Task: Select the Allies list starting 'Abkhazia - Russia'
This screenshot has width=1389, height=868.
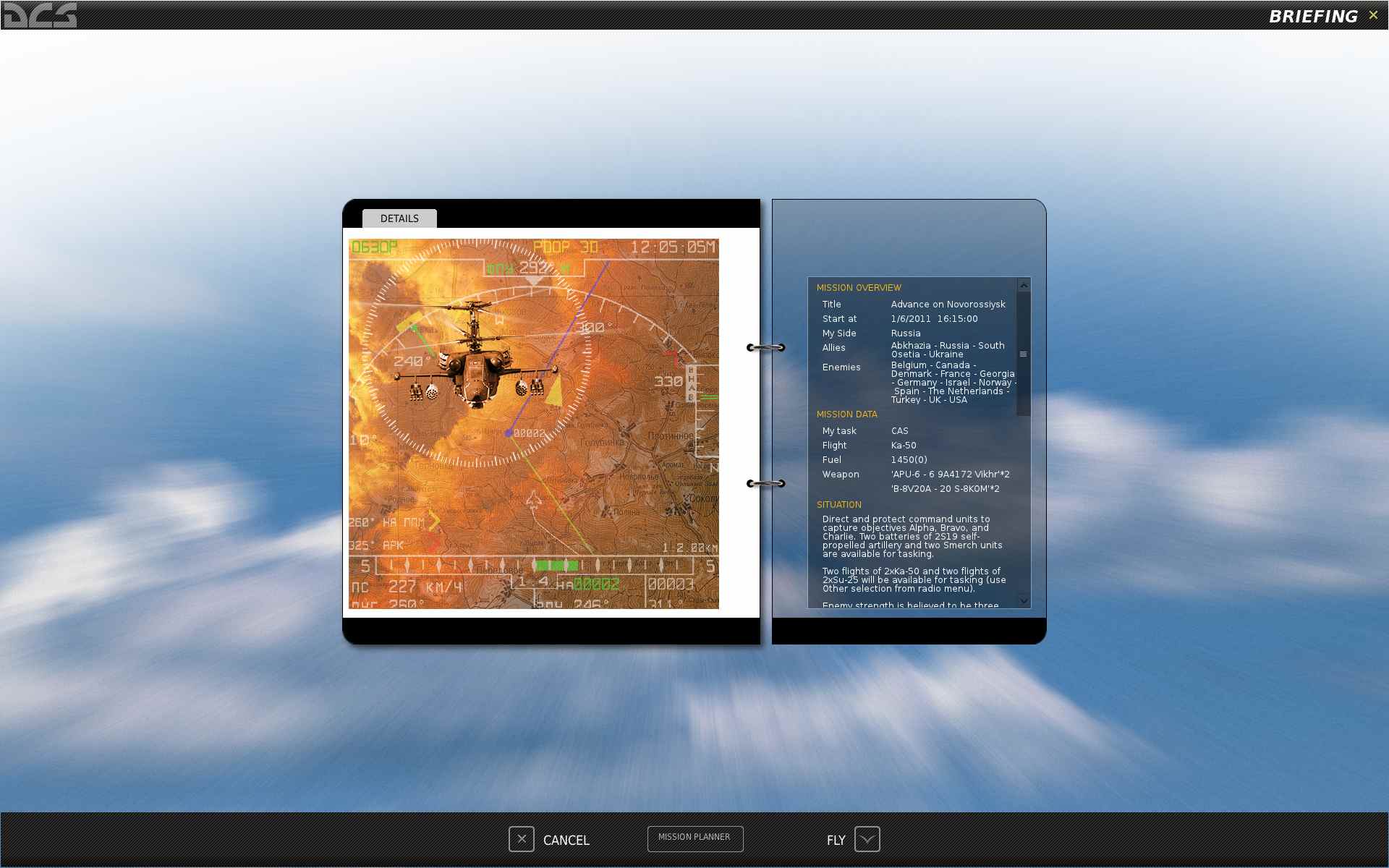Action: tap(948, 350)
